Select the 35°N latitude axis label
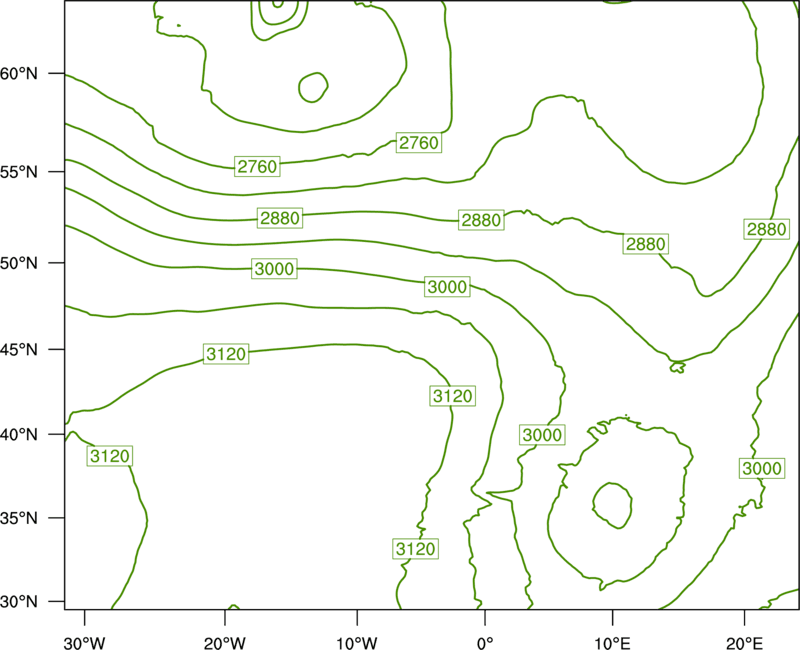800x650 pixels. (19, 518)
